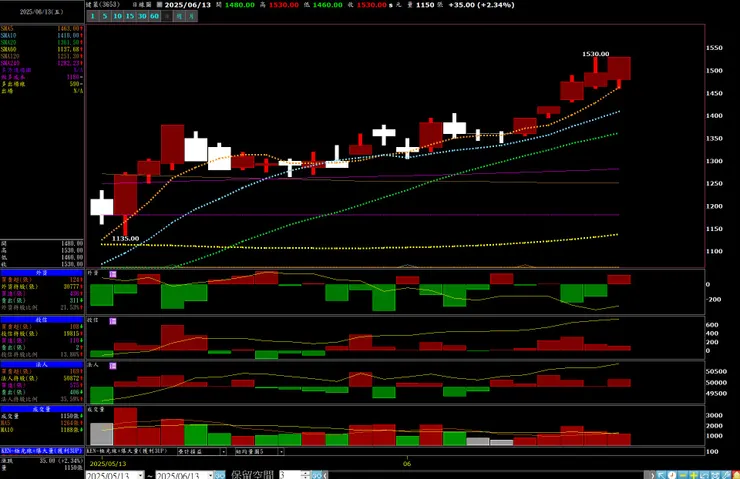Click the 2025/05/13 yellow axis date label
Image resolution: width=740 pixels, height=479 pixels.
[x=108, y=464]
